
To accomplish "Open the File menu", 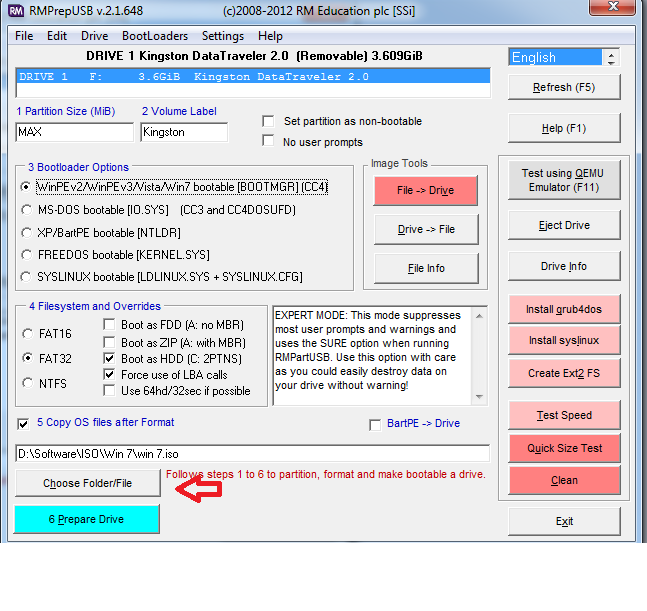I will (24, 36).
